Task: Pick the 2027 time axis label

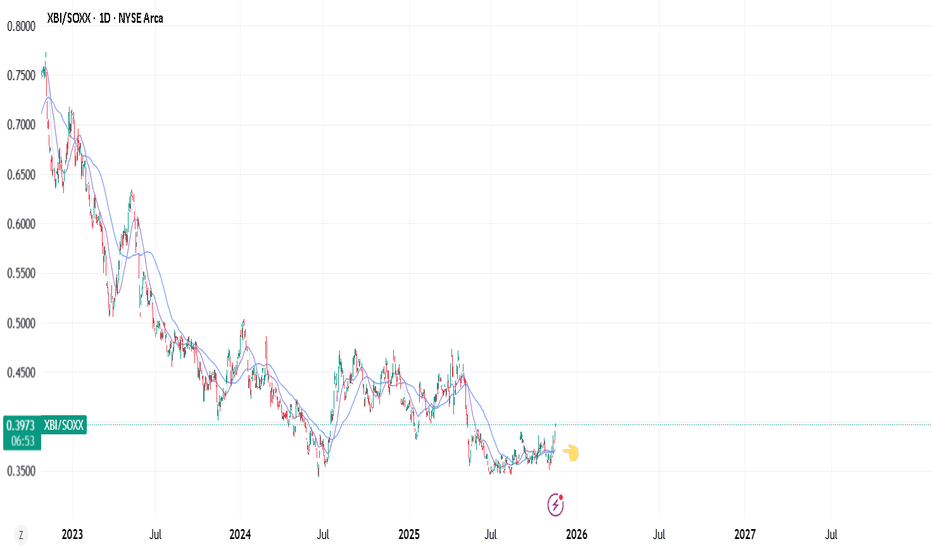Action: pos(745,535)
